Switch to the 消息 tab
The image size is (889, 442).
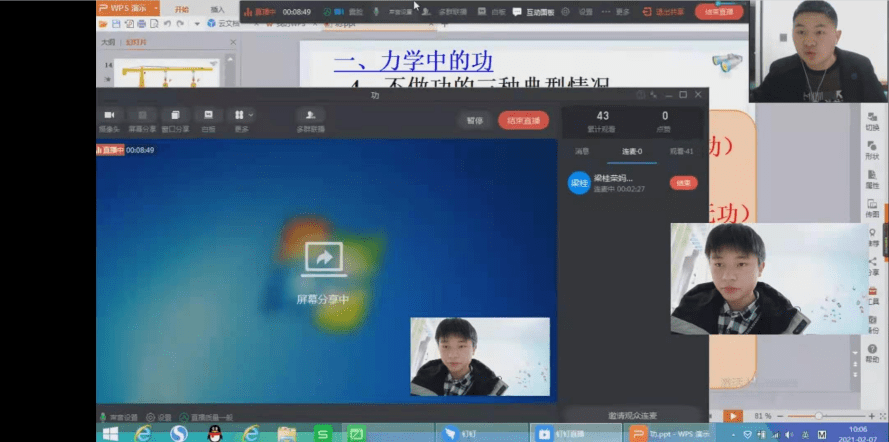pos(582,151)
